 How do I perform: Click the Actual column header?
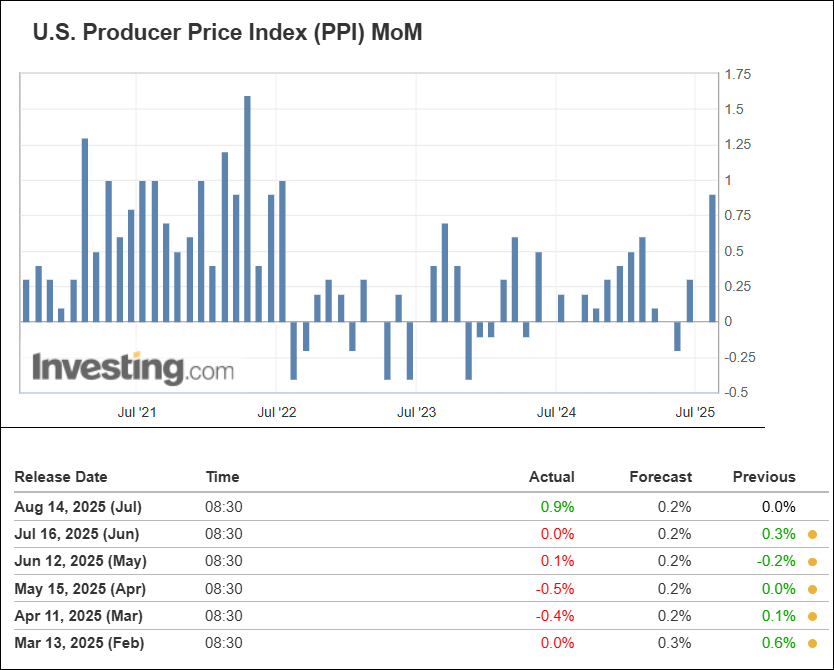click(x=551, y=477)
